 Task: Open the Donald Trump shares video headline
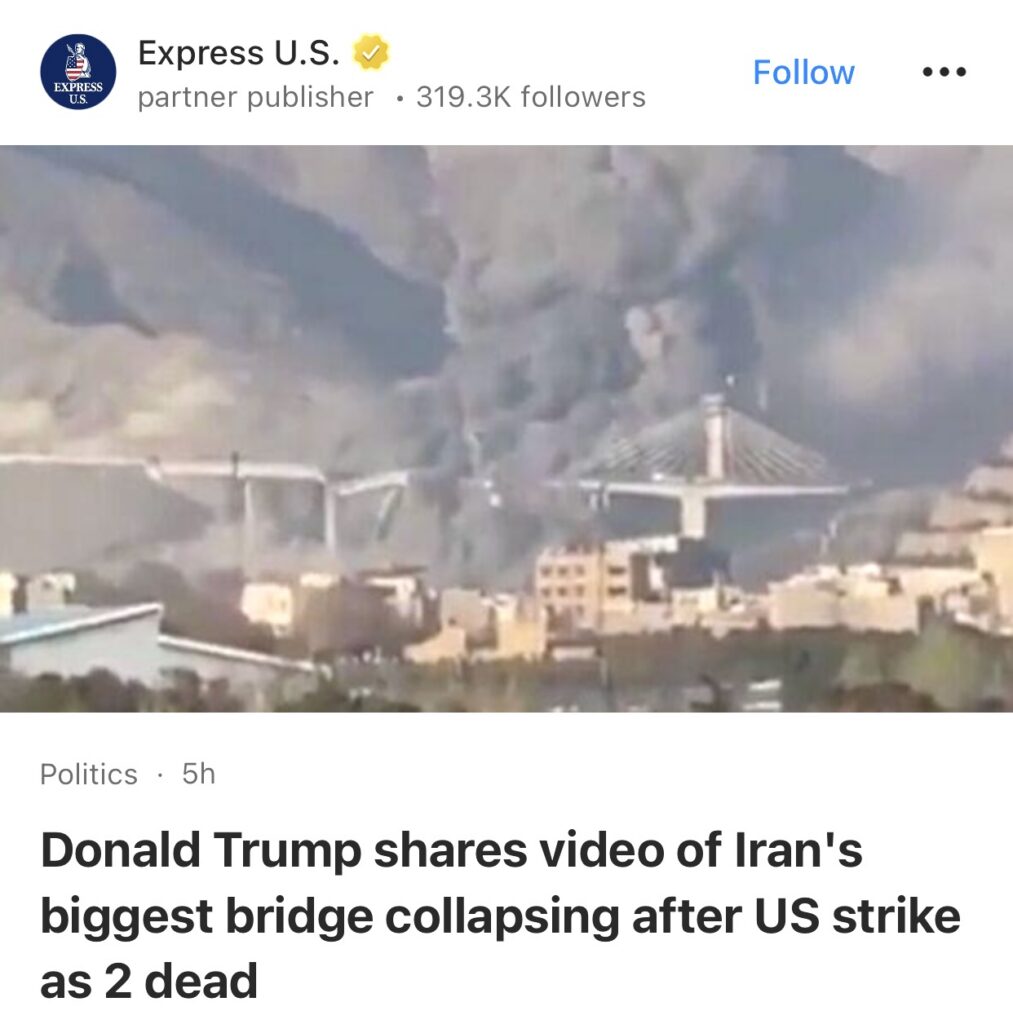coord(500,916)
